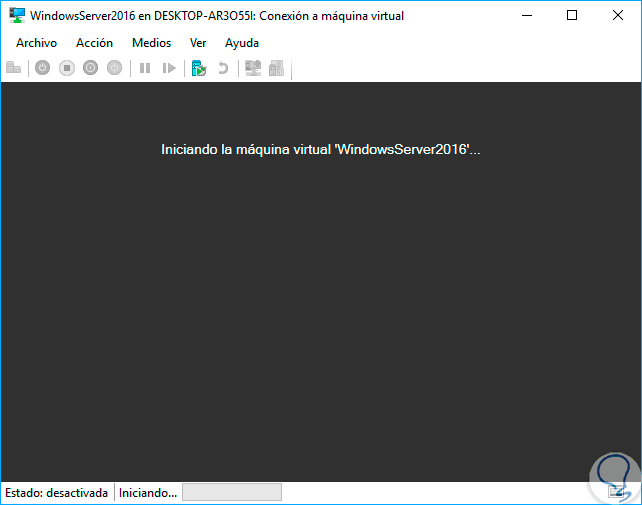Maximize the virtual machine connection window
Image resolution: width=642 pixels, height=505 pixels.
tap(572, 16)
